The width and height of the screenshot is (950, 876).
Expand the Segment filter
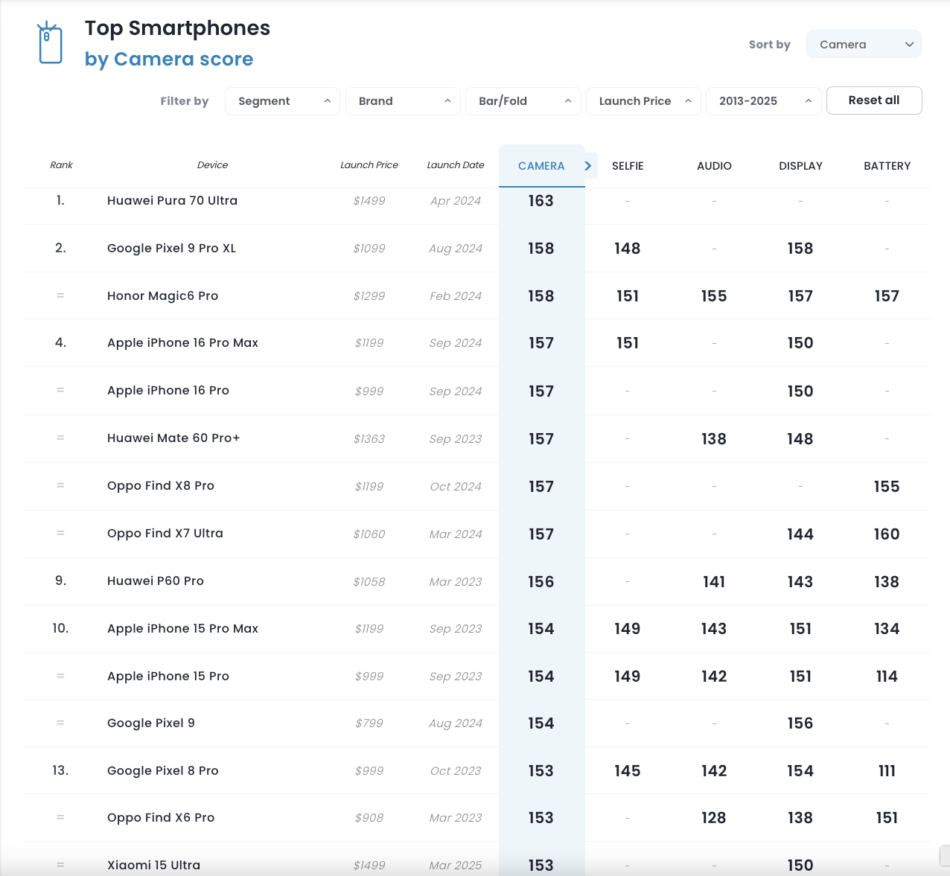point(282,101)
